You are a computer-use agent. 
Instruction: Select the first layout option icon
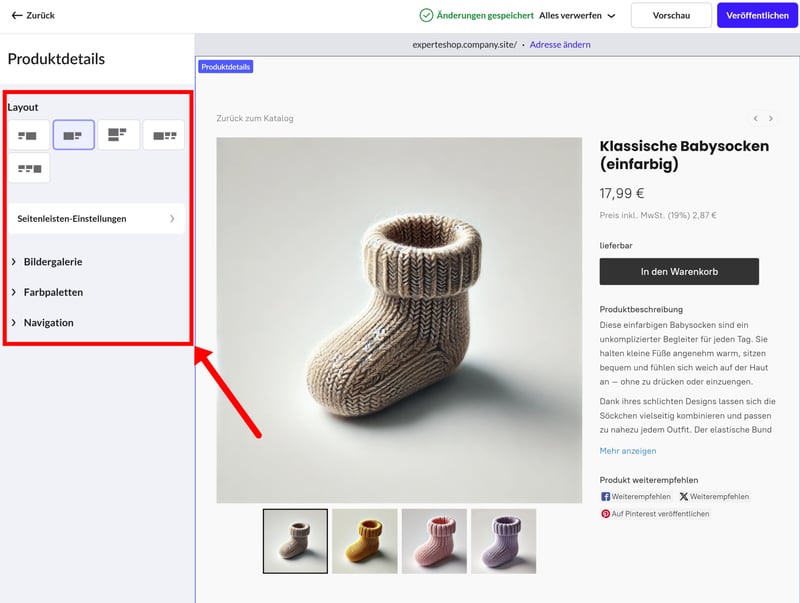28,135
